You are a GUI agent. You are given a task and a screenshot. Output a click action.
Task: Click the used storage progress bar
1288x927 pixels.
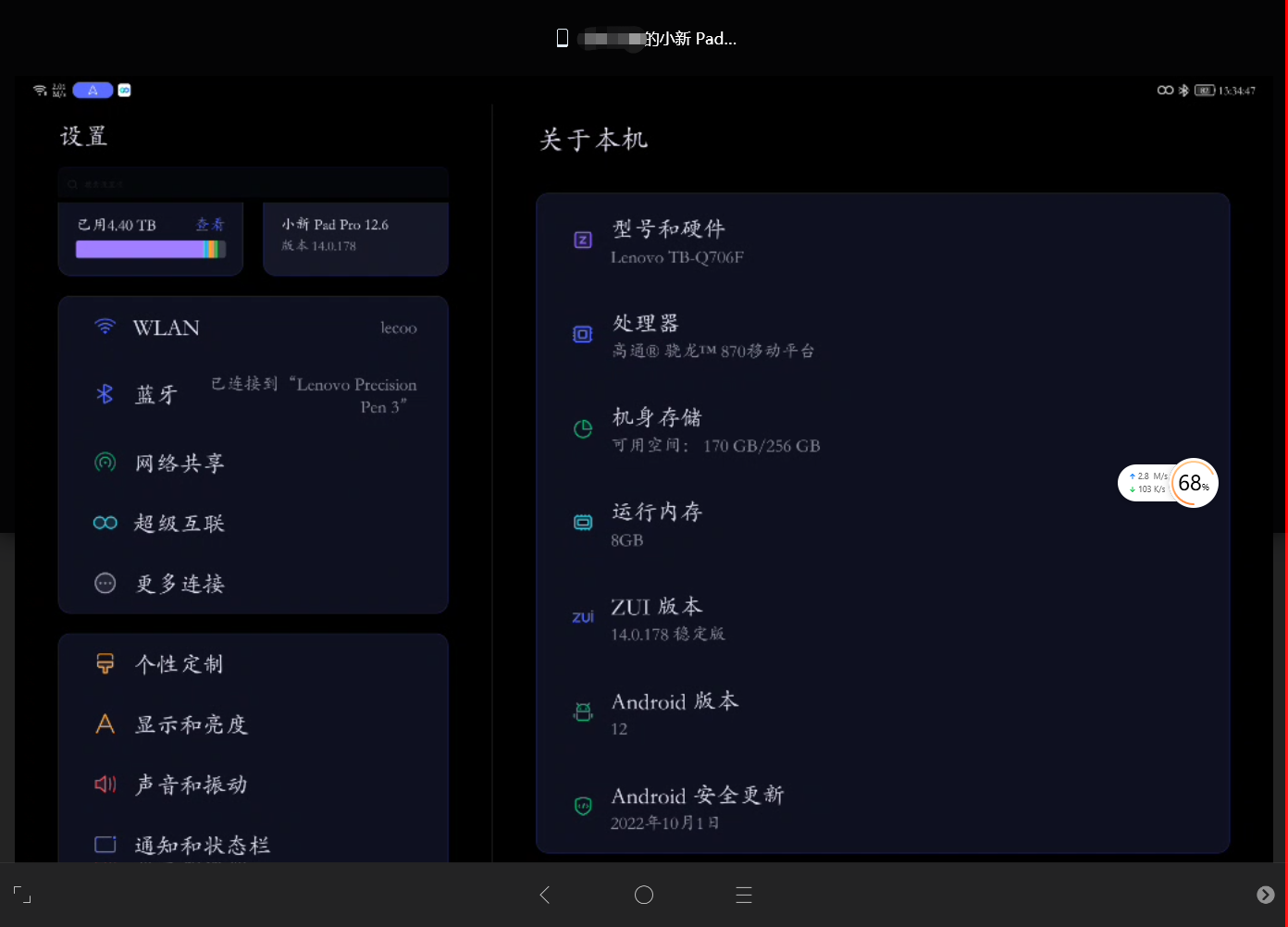pyautogui.click(x=151, y=249)
